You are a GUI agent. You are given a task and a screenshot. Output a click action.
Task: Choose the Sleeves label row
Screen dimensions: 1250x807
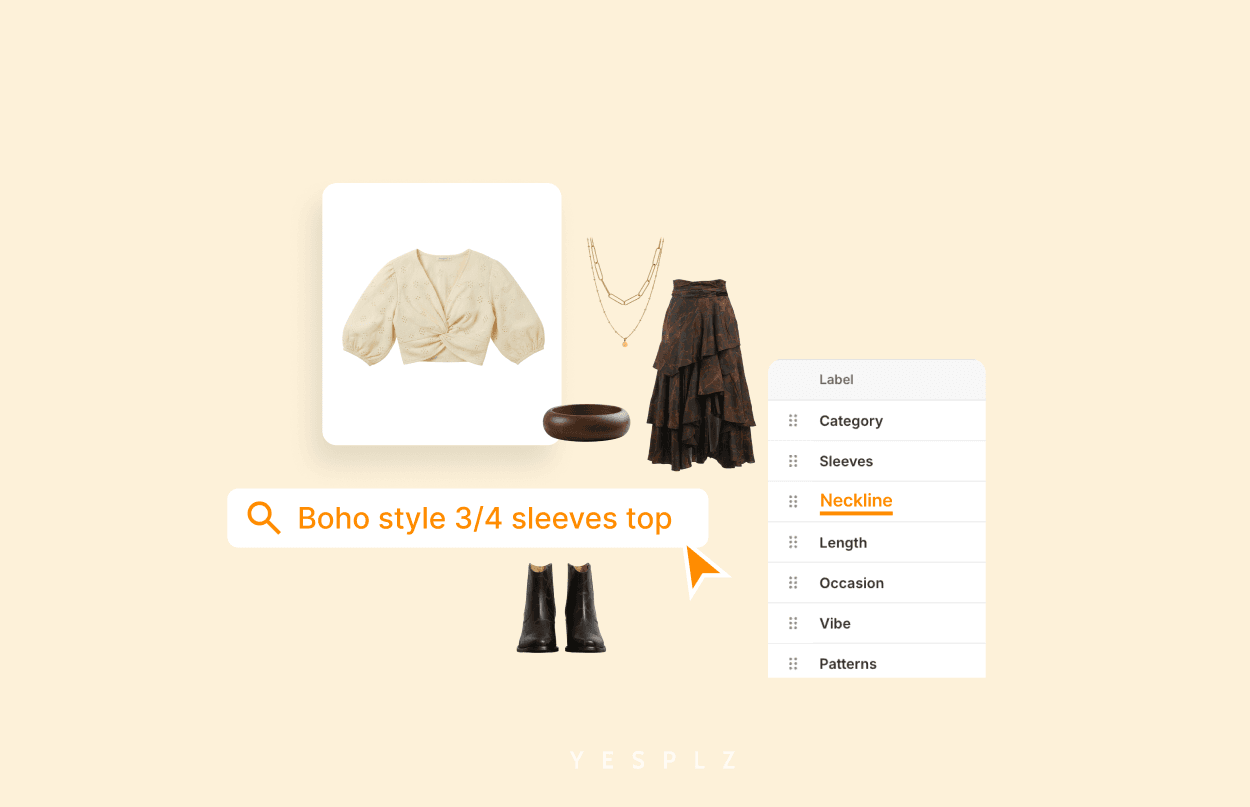click(x=877, y=461)
